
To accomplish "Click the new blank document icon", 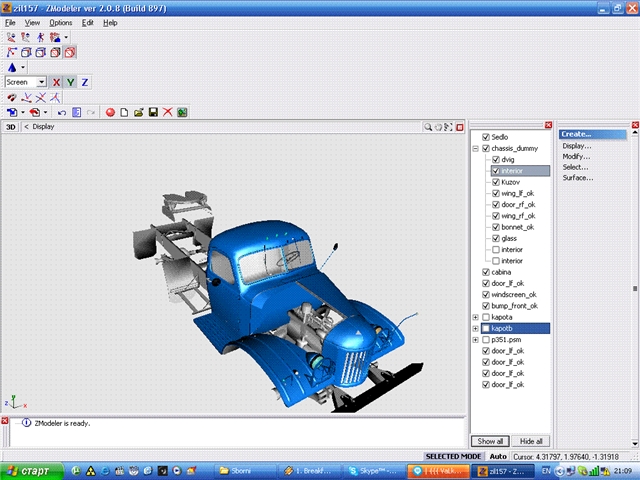I will click(x=125, y=113).
